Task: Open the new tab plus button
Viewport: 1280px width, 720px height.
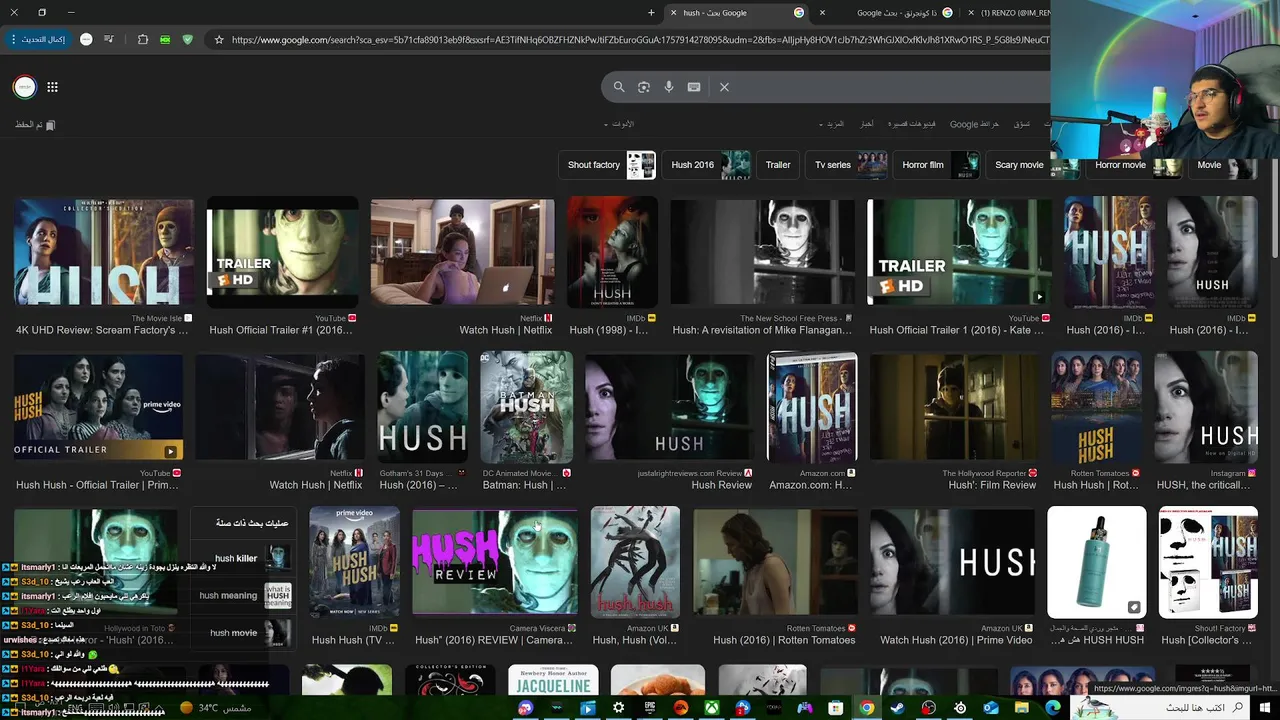Action: (x=651, y=13)
